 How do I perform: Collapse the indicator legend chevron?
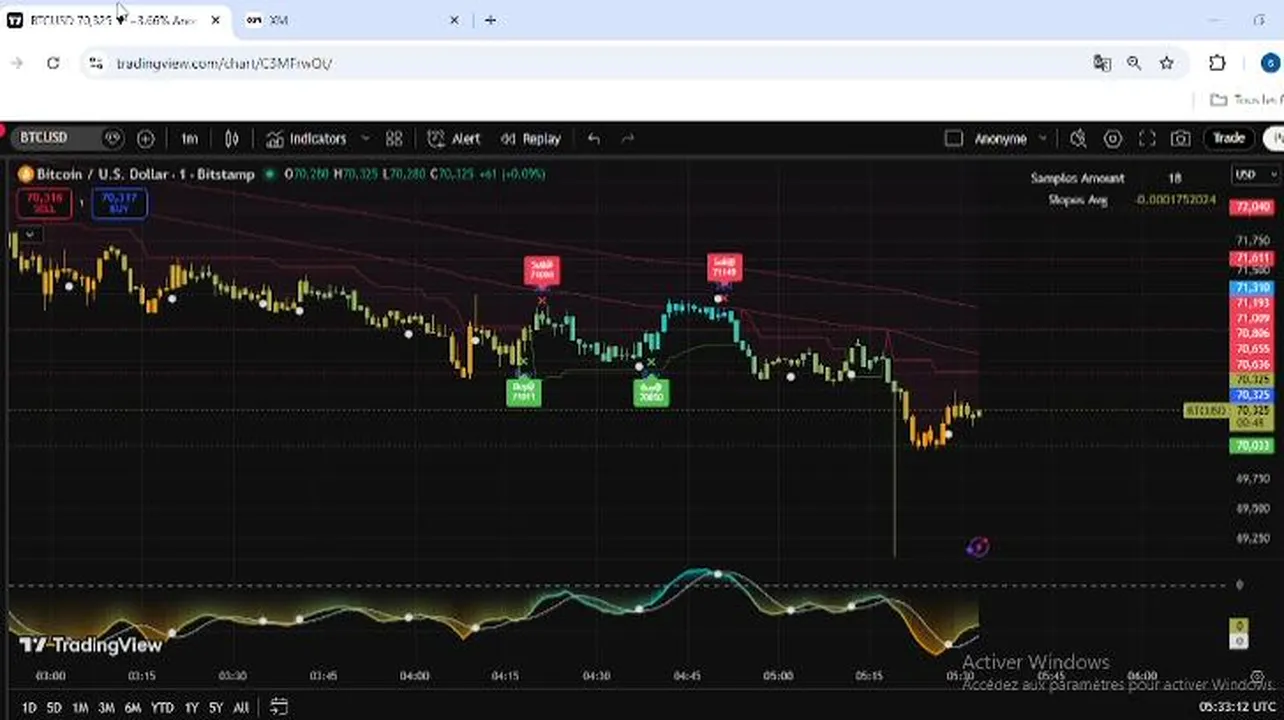(x=30, y=234)
